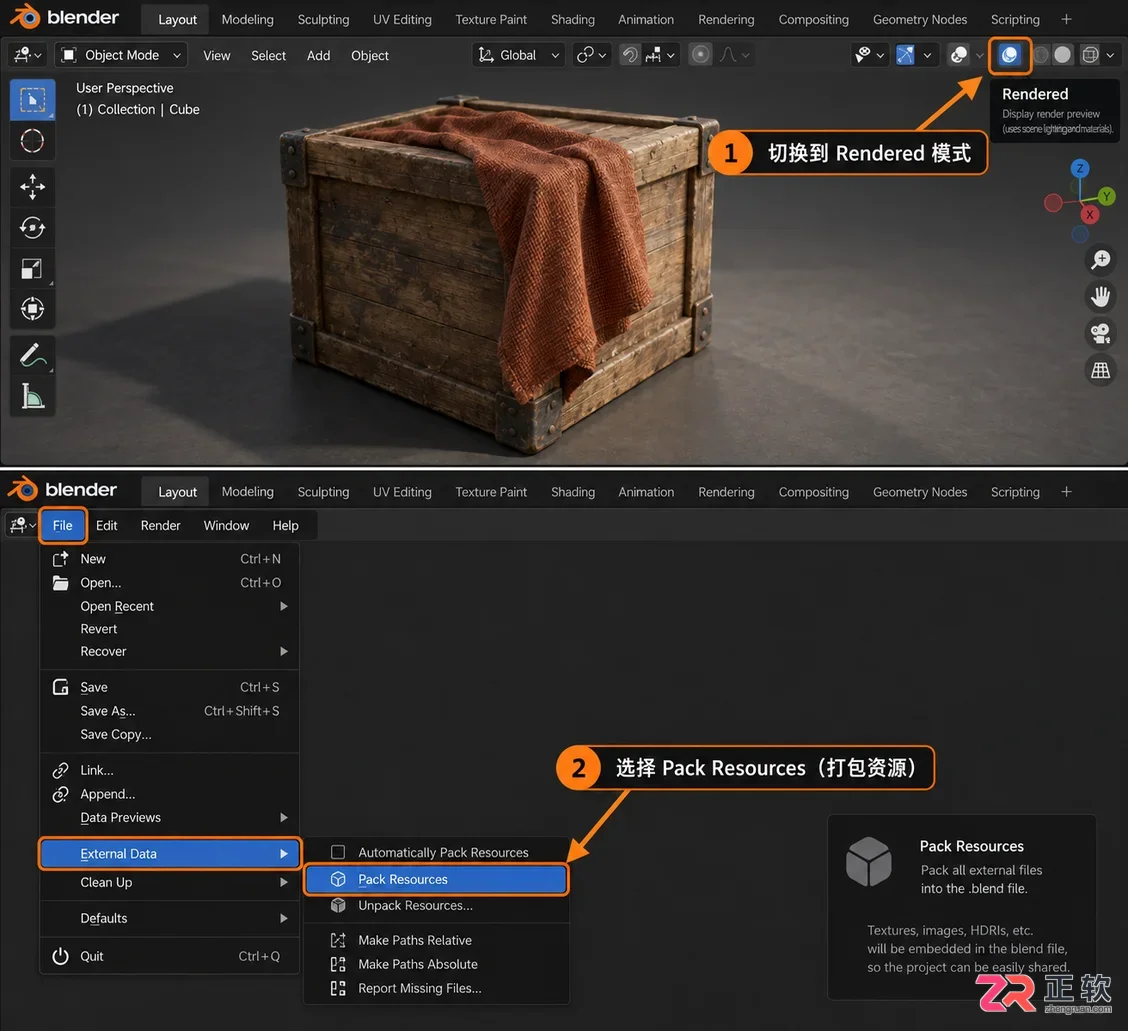Screen dimensions: 1128x1031
Task: Open the gizmo options dropdown arrow
Action: coord(927,55)
